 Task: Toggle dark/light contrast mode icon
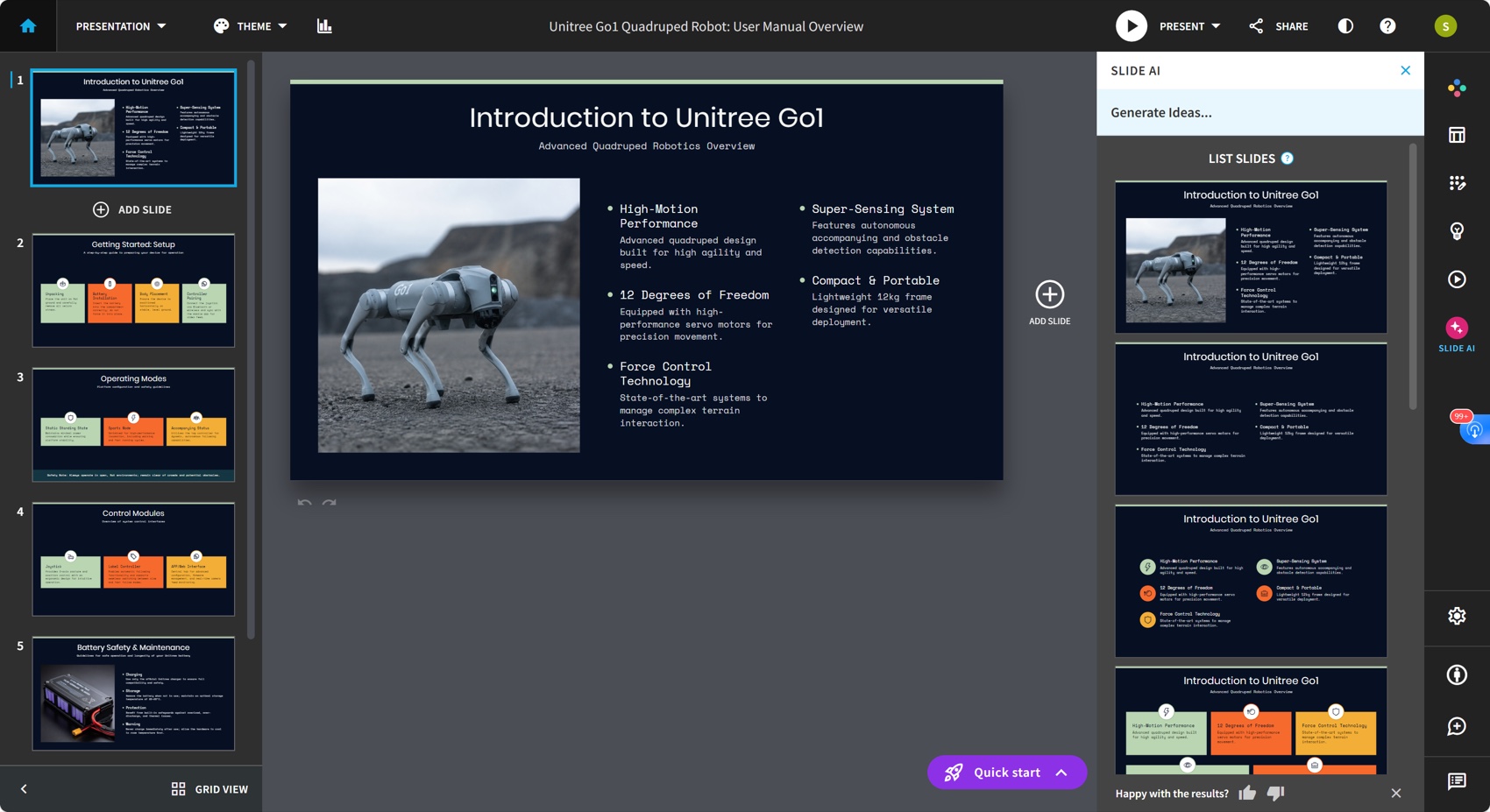1345,26
